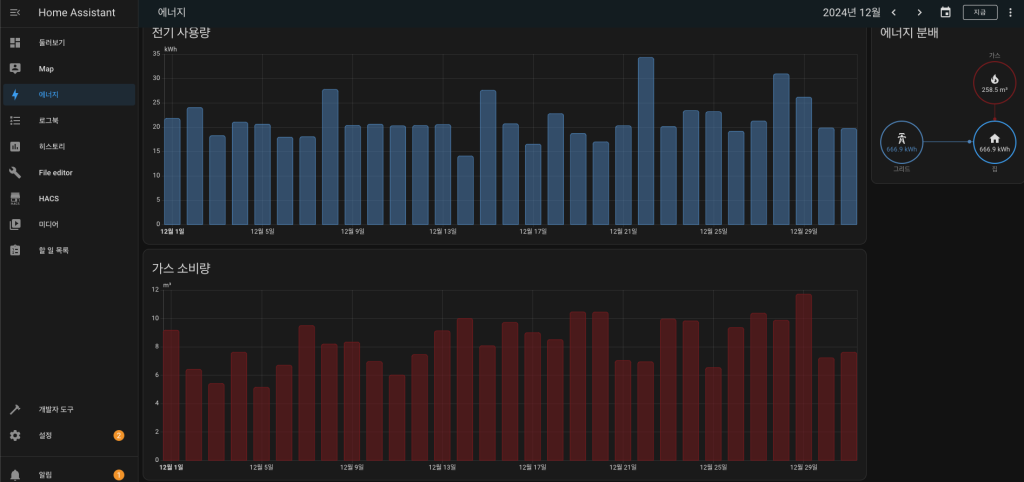This screenshot has width=1024, height=482.
Task: Open the HACS store icon
Action: [15, 199]
